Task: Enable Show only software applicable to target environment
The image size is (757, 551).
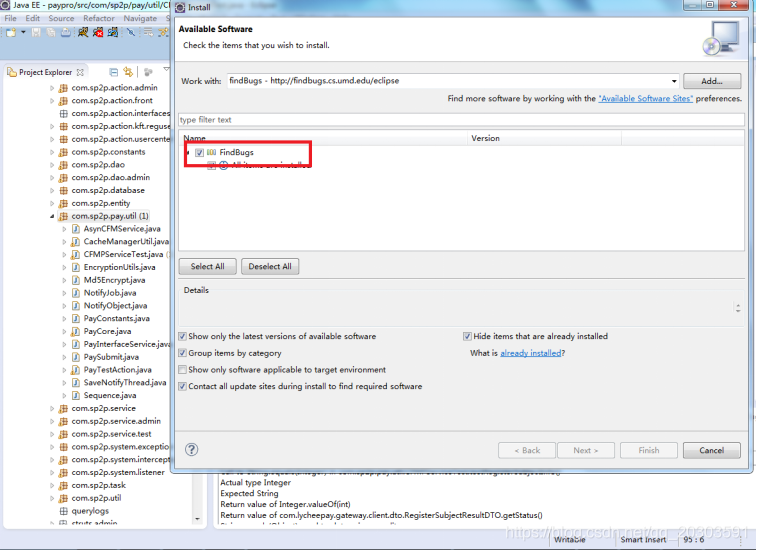Action: pyautogui.click(x=182, y=370)
